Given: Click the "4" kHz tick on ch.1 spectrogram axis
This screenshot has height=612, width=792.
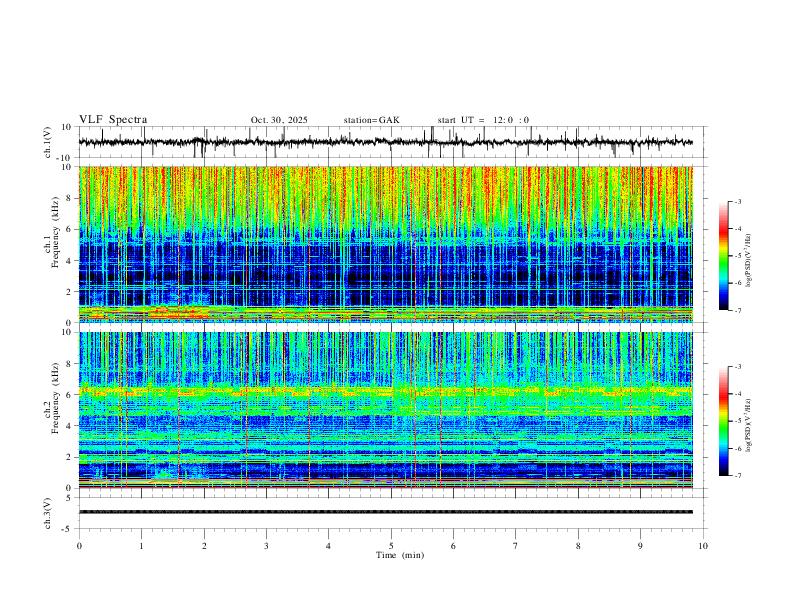Looking at the screenshot, I should pyautogui.click(x=69, y=261).
